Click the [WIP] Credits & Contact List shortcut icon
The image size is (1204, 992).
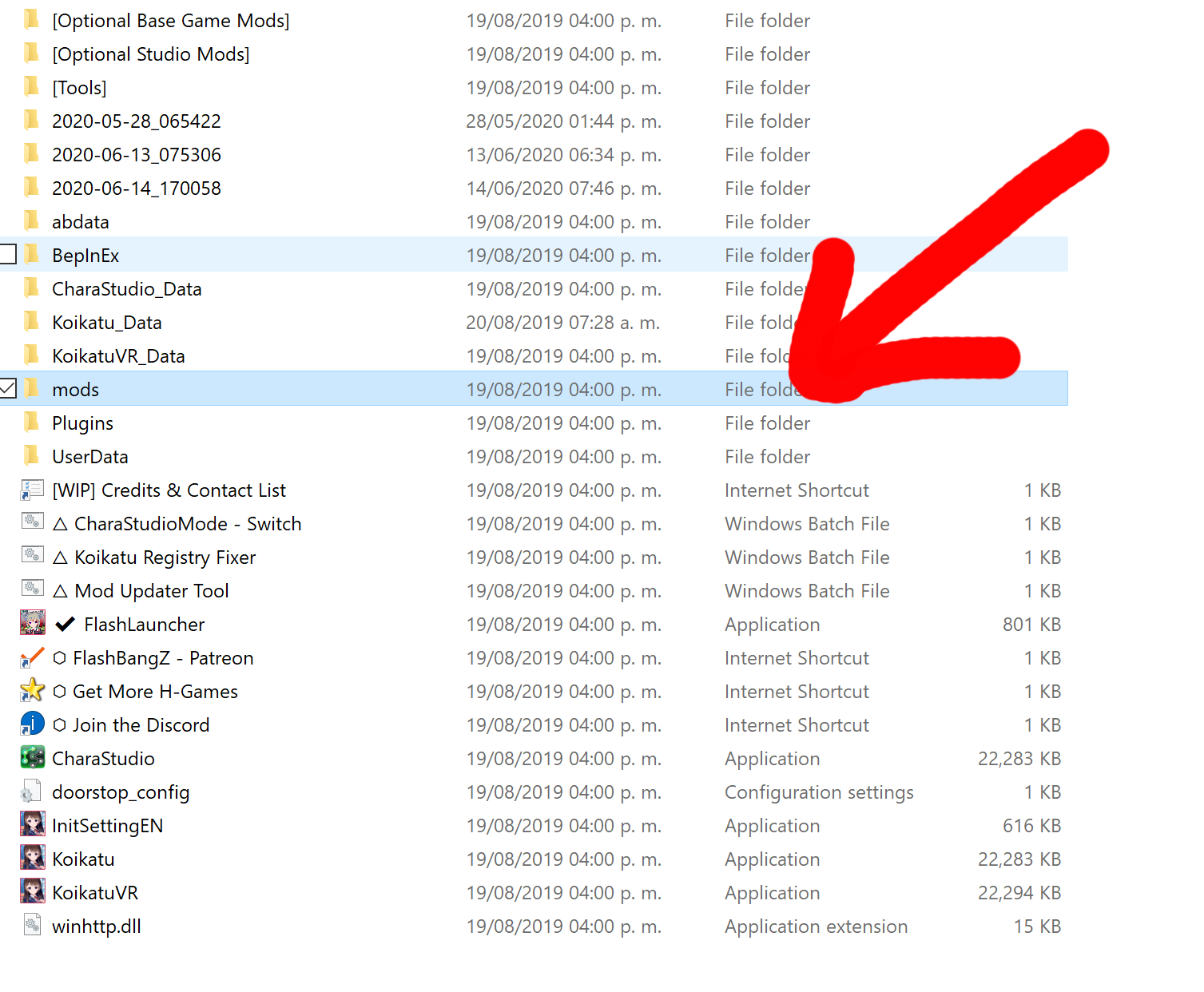(x=32, y=490)
